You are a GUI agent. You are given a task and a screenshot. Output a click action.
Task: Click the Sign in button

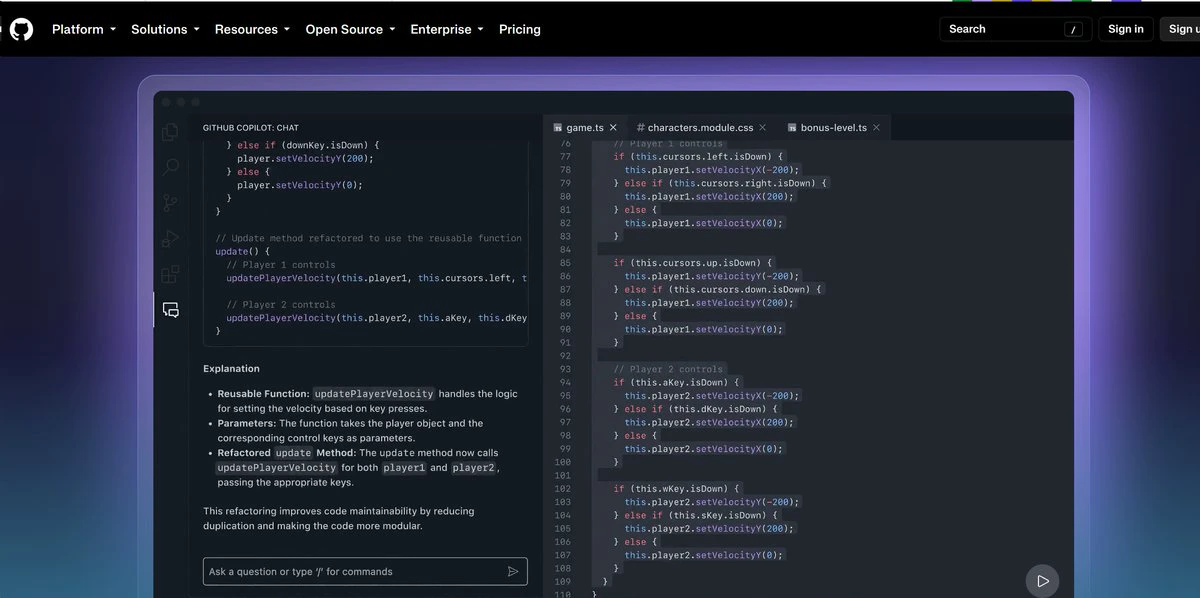click(x=1126, y=29)
